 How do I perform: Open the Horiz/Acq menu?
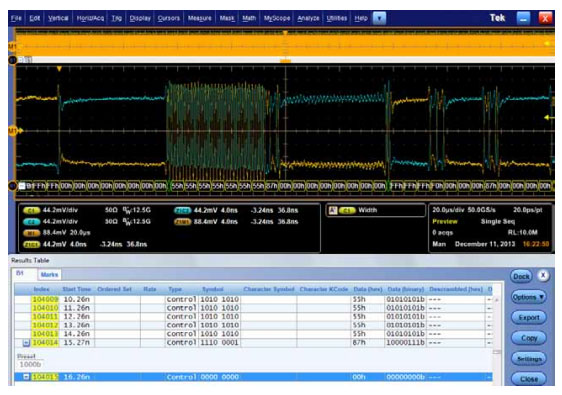(x=90, y=18)
